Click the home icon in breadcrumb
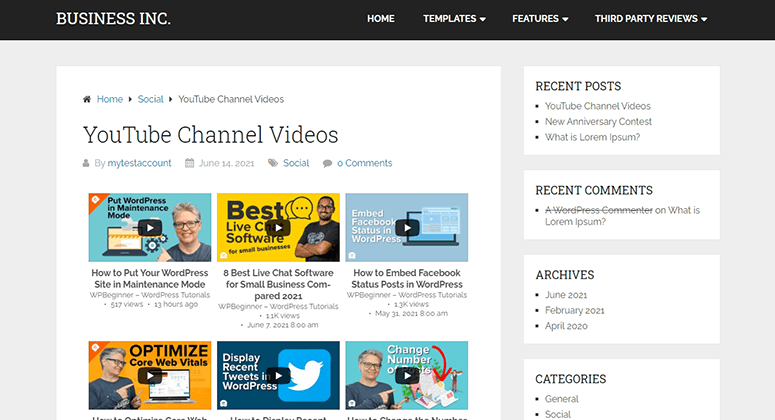This screenshot has height=420, width=775. coord(87,99)
